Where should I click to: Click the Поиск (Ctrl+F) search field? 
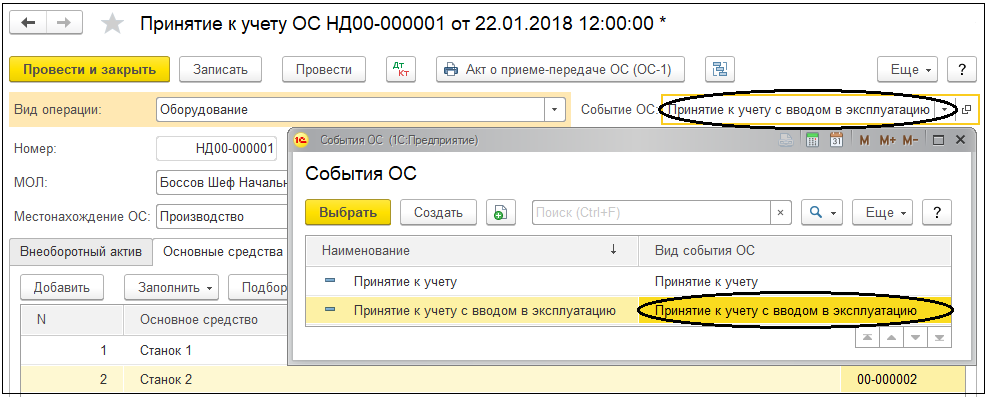click(x=651, y=213)
